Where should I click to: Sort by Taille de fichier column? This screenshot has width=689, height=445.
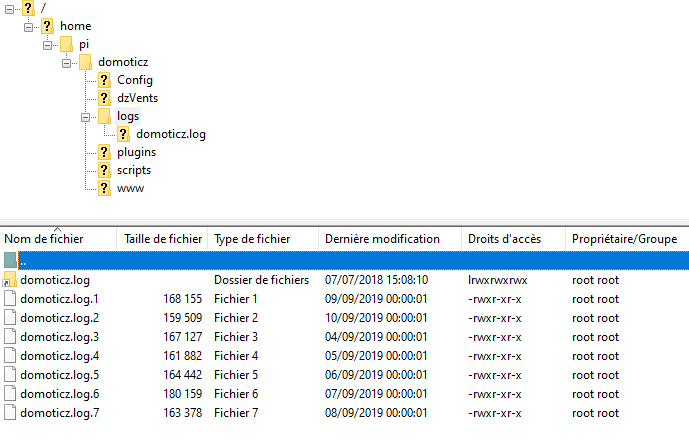[162, 239]
